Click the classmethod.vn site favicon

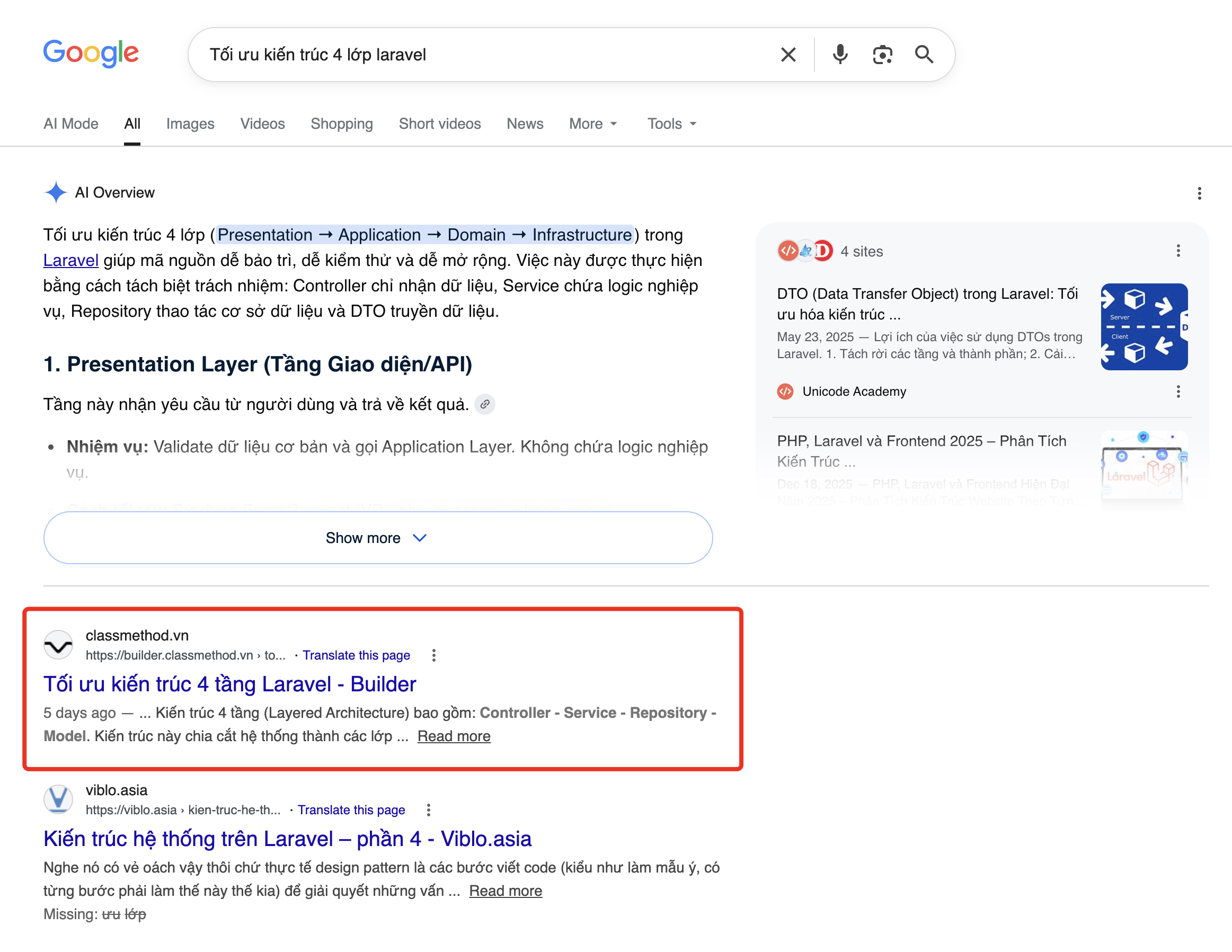click(x=58, y=645)
